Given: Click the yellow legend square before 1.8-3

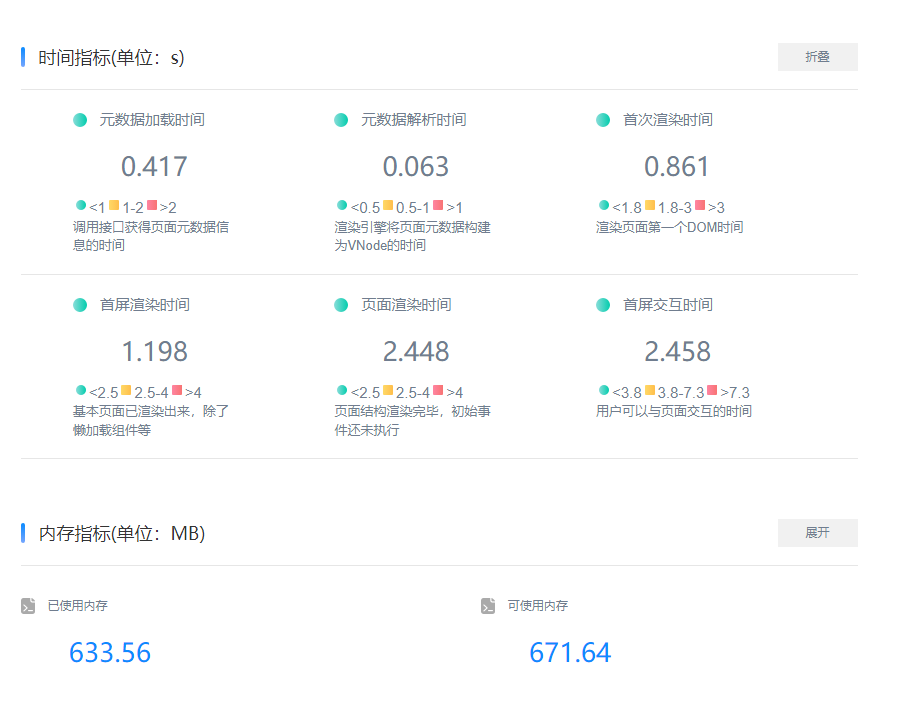Looking at the screenshot, I should pos(650,205).
